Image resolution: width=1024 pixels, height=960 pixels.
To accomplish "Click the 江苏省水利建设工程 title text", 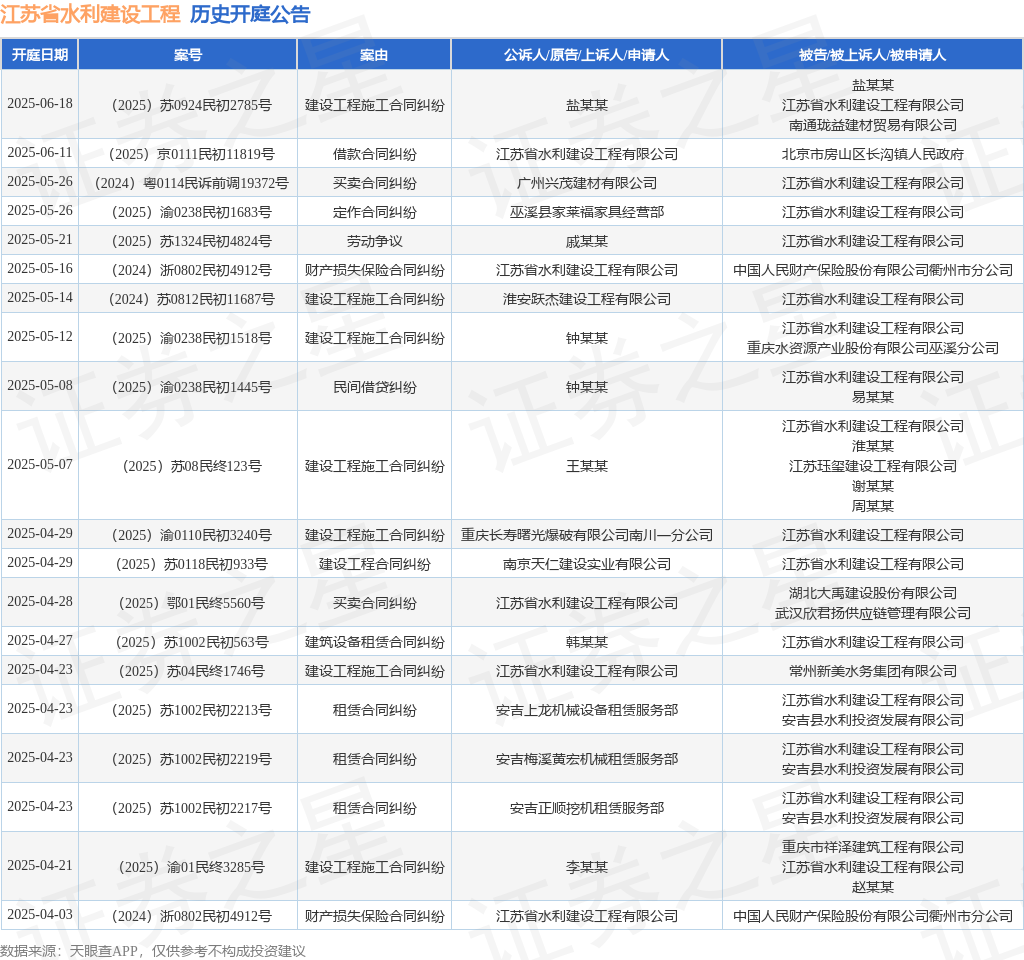I will [x=90, y=14].
